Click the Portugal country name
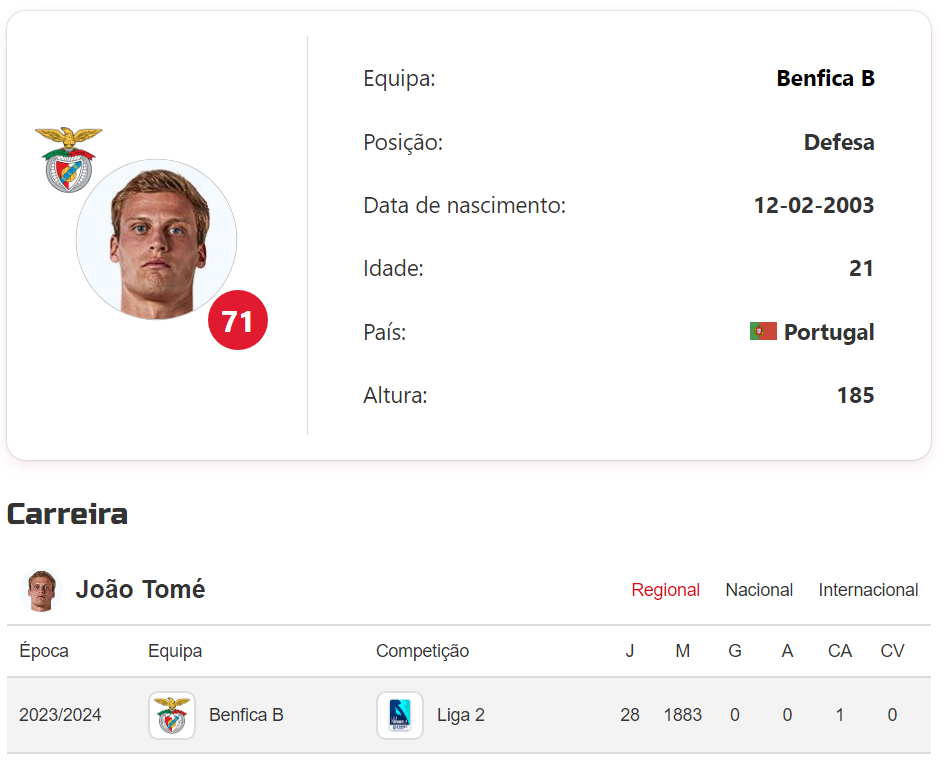Image resolution: width=948 pixels, height=763 pixels. pyautogui.click(x=829, y=332)
